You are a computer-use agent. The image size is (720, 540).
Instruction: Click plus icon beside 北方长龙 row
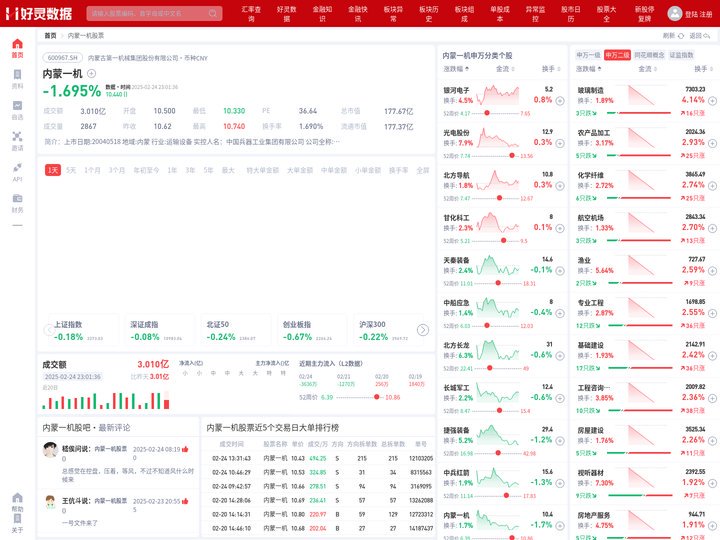pos(560,355)
